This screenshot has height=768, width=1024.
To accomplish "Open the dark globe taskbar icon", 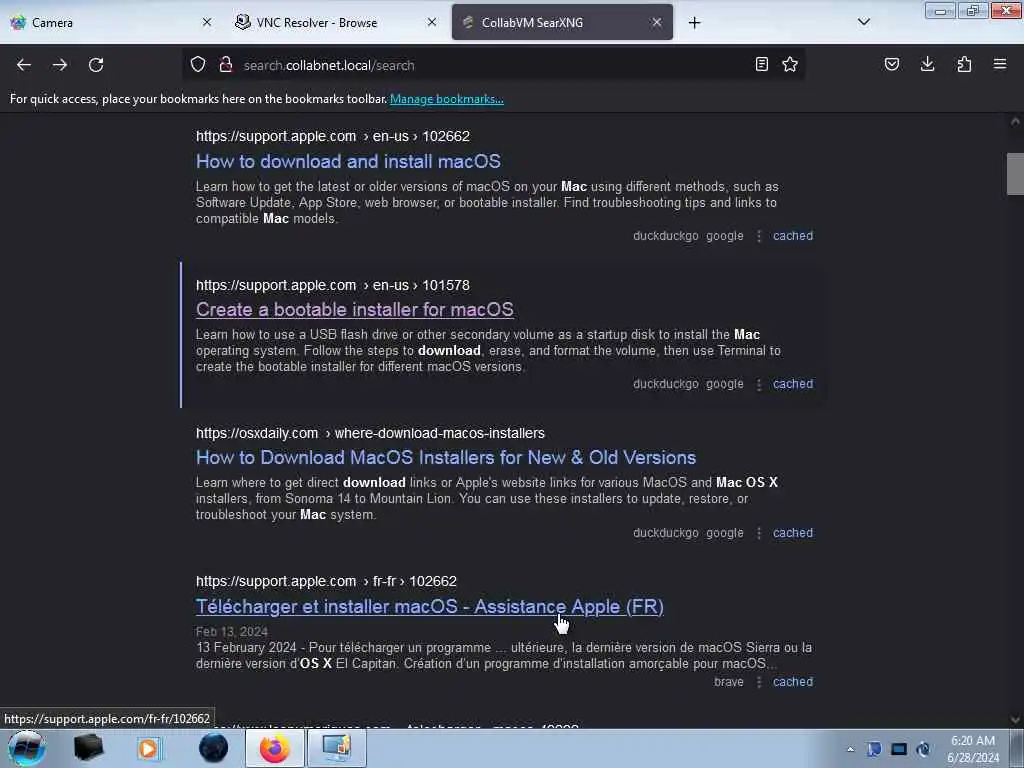I will tap(213, 748).
